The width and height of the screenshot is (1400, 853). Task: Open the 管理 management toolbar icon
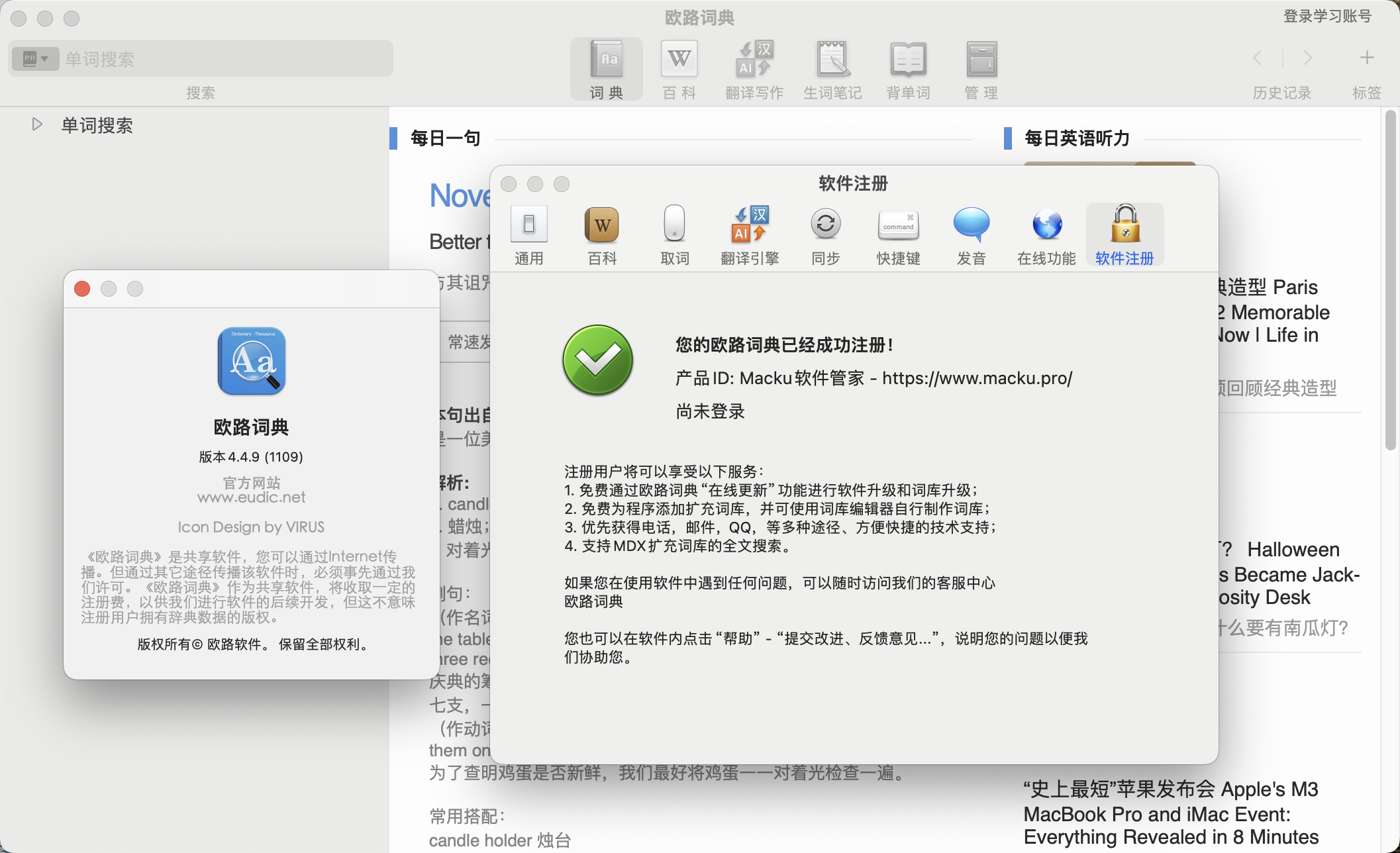[981, 69]
